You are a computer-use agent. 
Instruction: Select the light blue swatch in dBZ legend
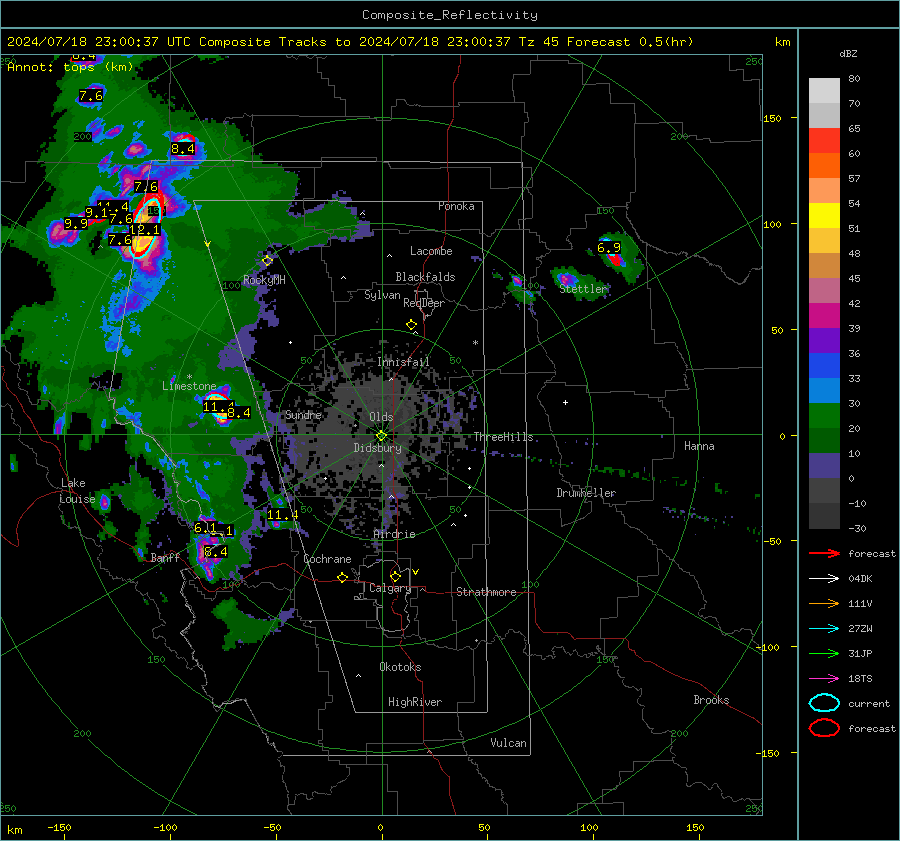(x=824, y=390)
